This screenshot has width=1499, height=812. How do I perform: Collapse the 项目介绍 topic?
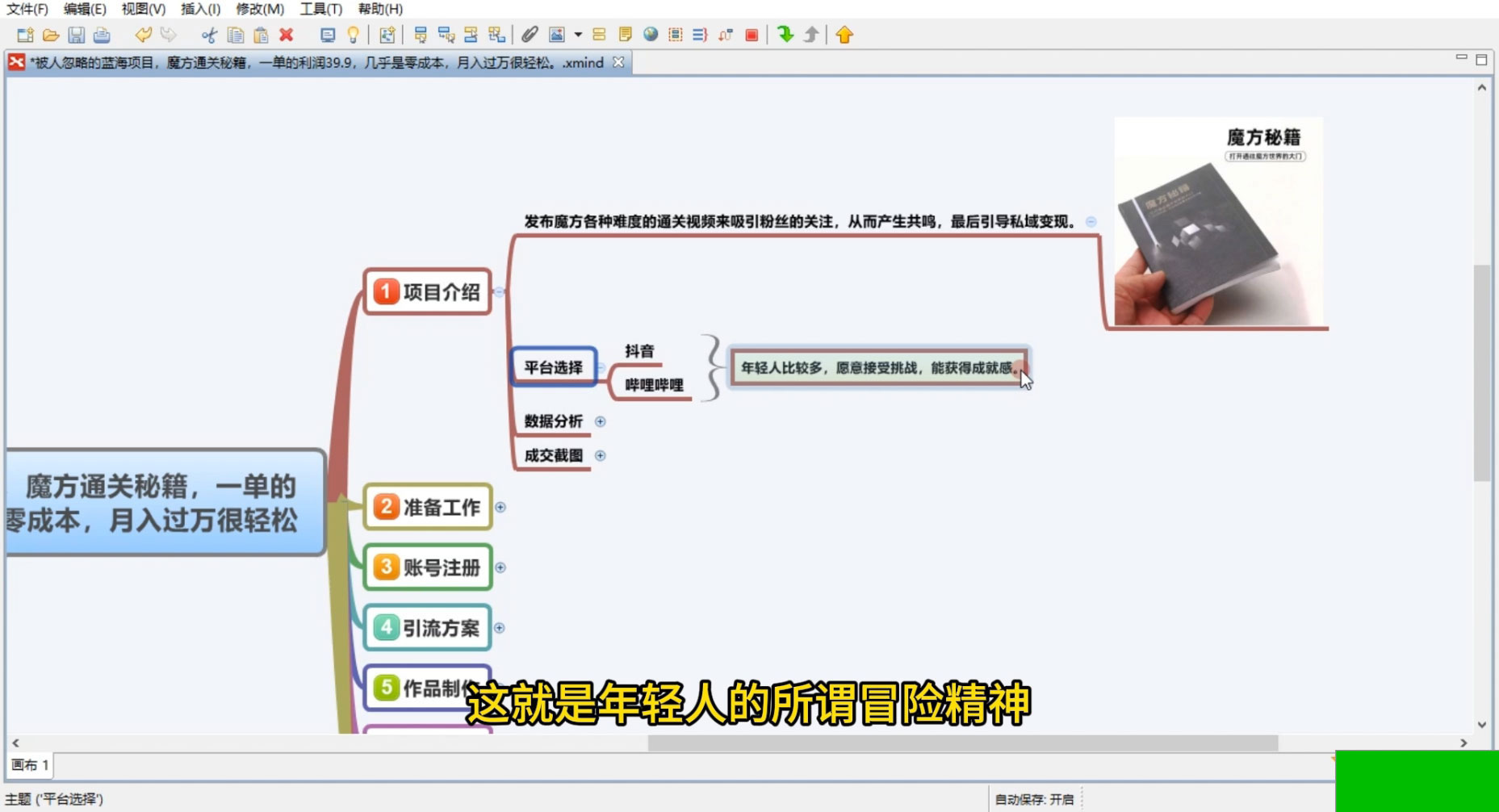click(x=499, y=292)
